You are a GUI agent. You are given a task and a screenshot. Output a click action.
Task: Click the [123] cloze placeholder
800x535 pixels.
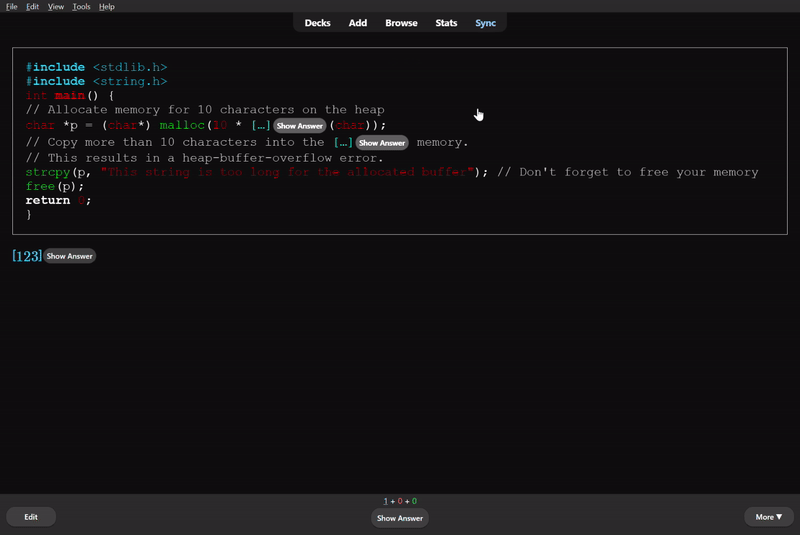pos(27,256)
